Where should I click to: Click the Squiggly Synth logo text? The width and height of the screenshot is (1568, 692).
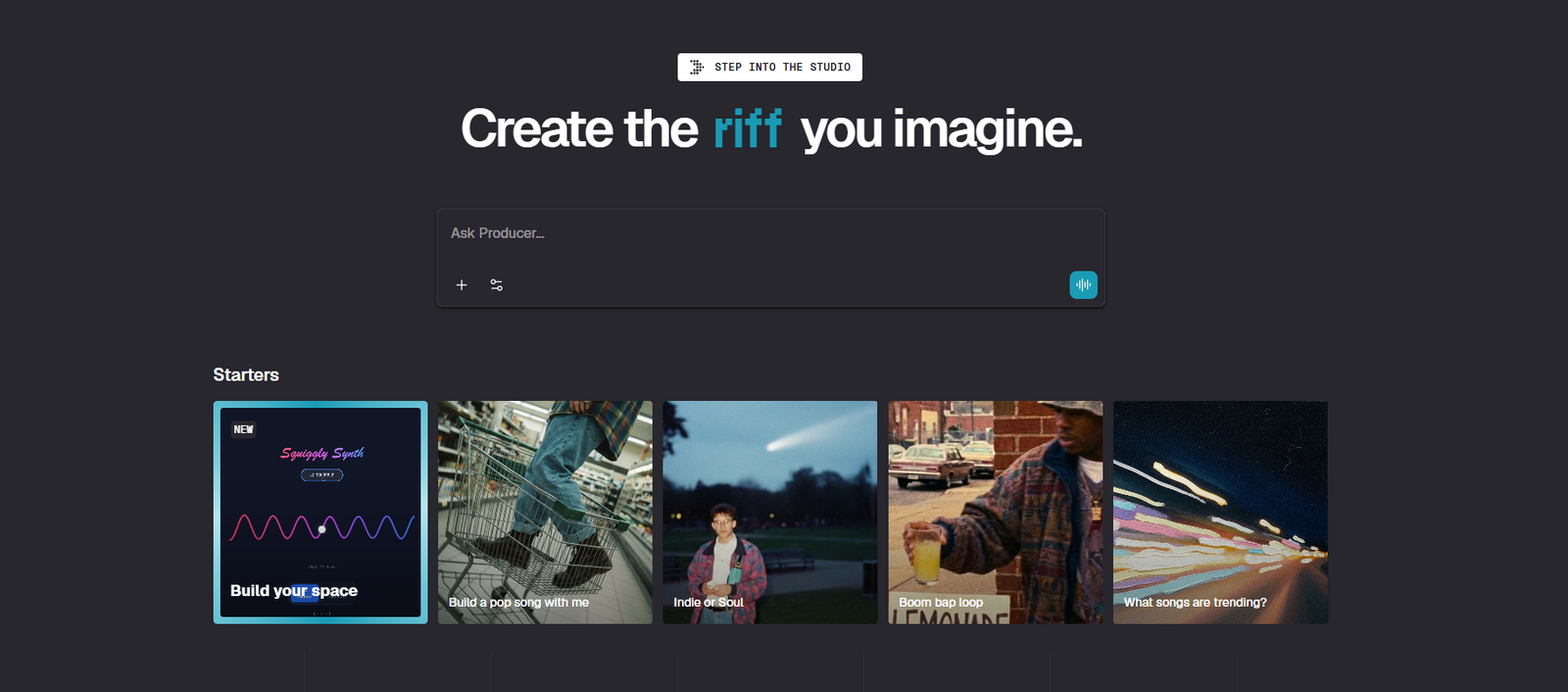click(x=321, y=453)
